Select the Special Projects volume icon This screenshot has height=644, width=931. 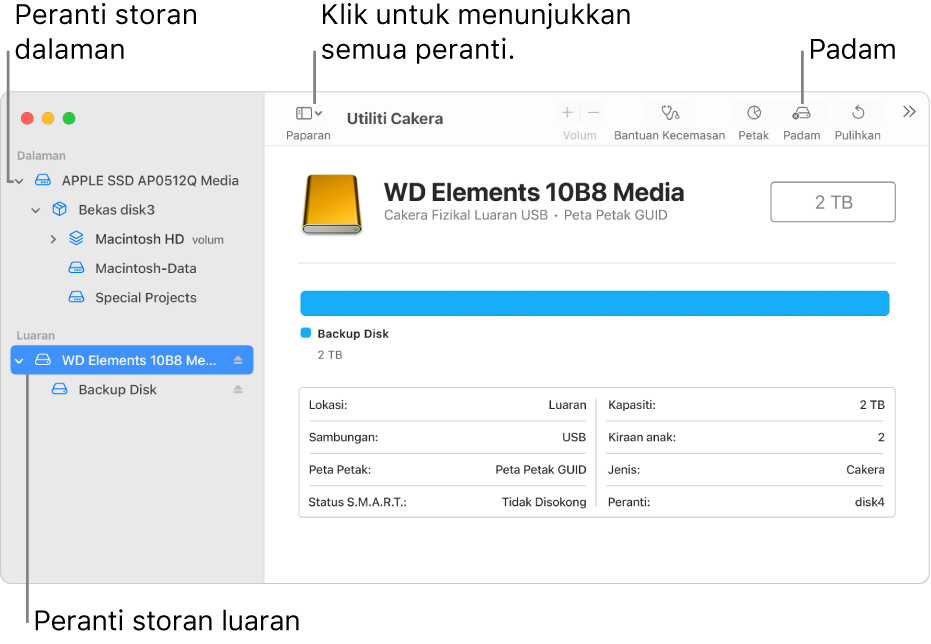coord(76,297)
